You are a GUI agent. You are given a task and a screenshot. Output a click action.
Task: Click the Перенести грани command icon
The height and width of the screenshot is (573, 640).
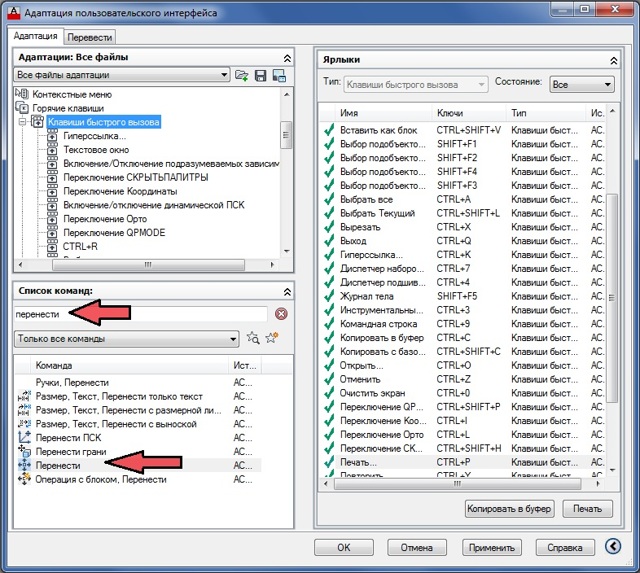tap(25, 452)
